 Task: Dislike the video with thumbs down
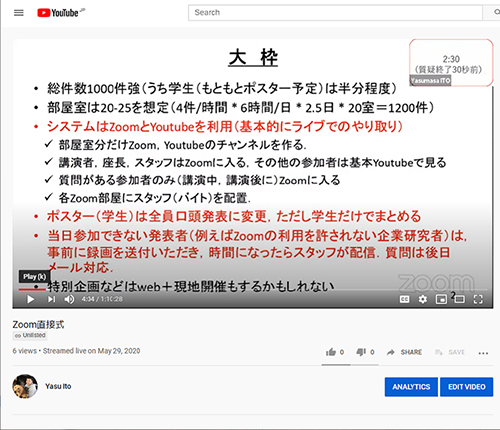coord(365,352)
